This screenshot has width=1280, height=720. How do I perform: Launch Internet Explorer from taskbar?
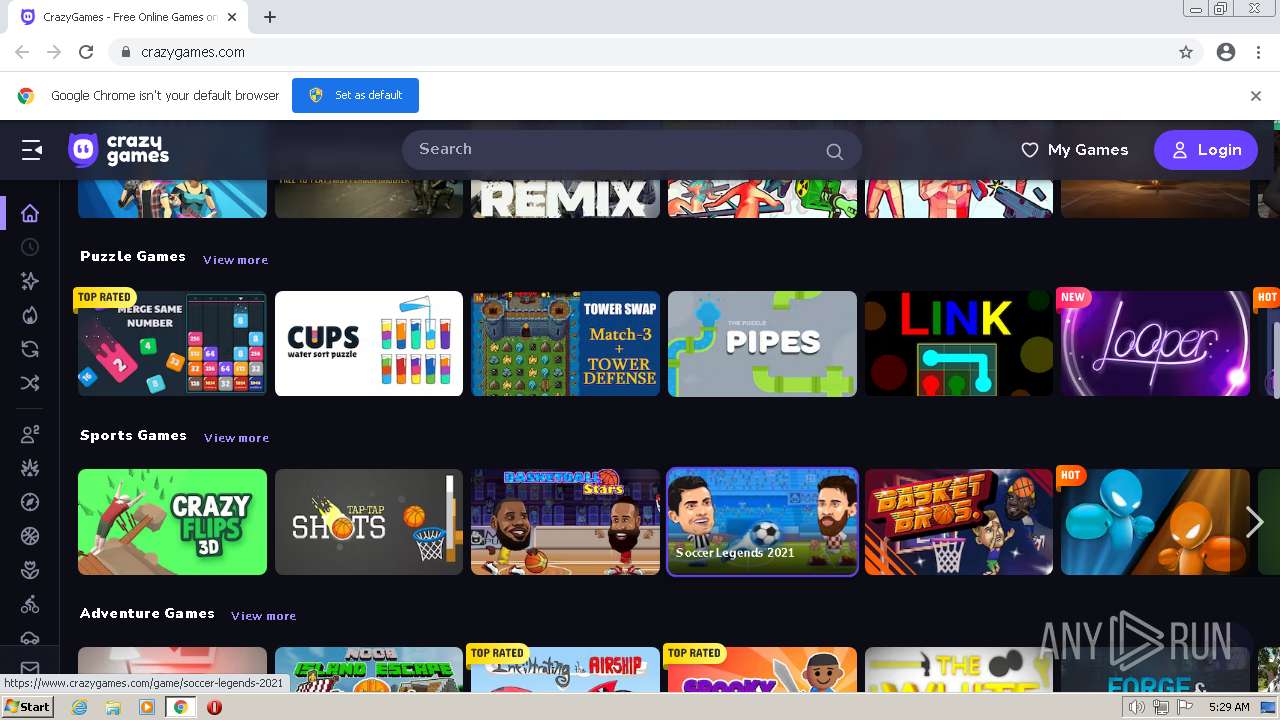point(80,707)
